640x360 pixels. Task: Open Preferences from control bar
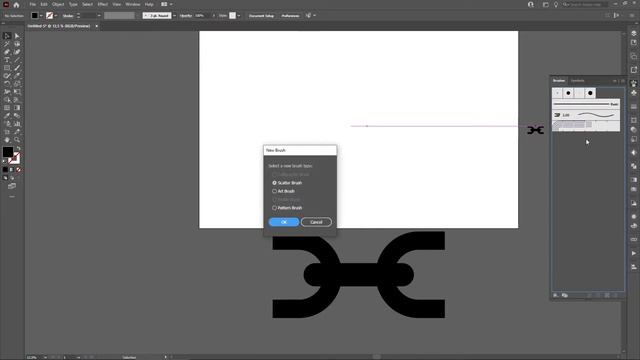point(290,16)
